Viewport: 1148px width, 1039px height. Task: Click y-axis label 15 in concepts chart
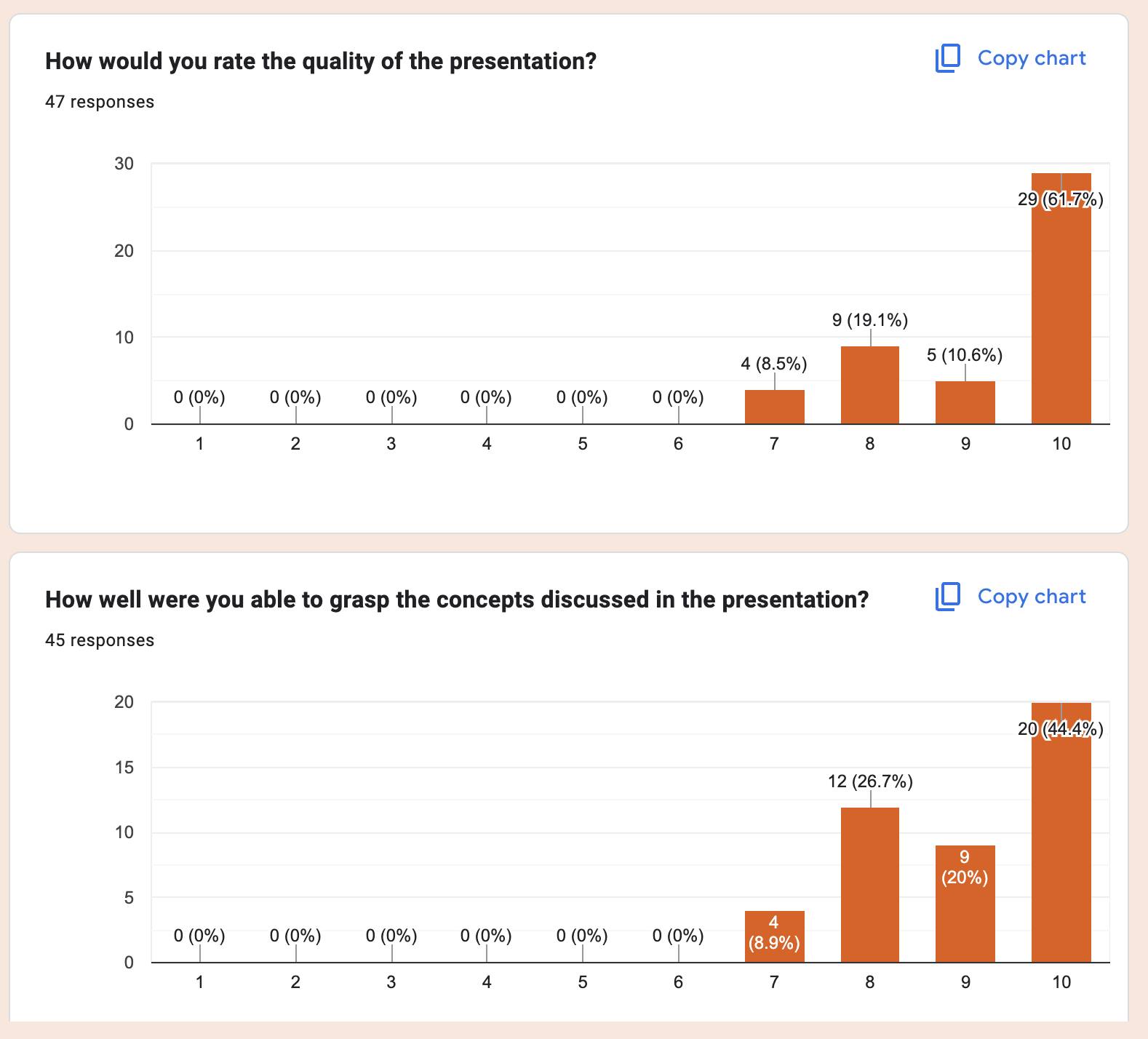124,768
